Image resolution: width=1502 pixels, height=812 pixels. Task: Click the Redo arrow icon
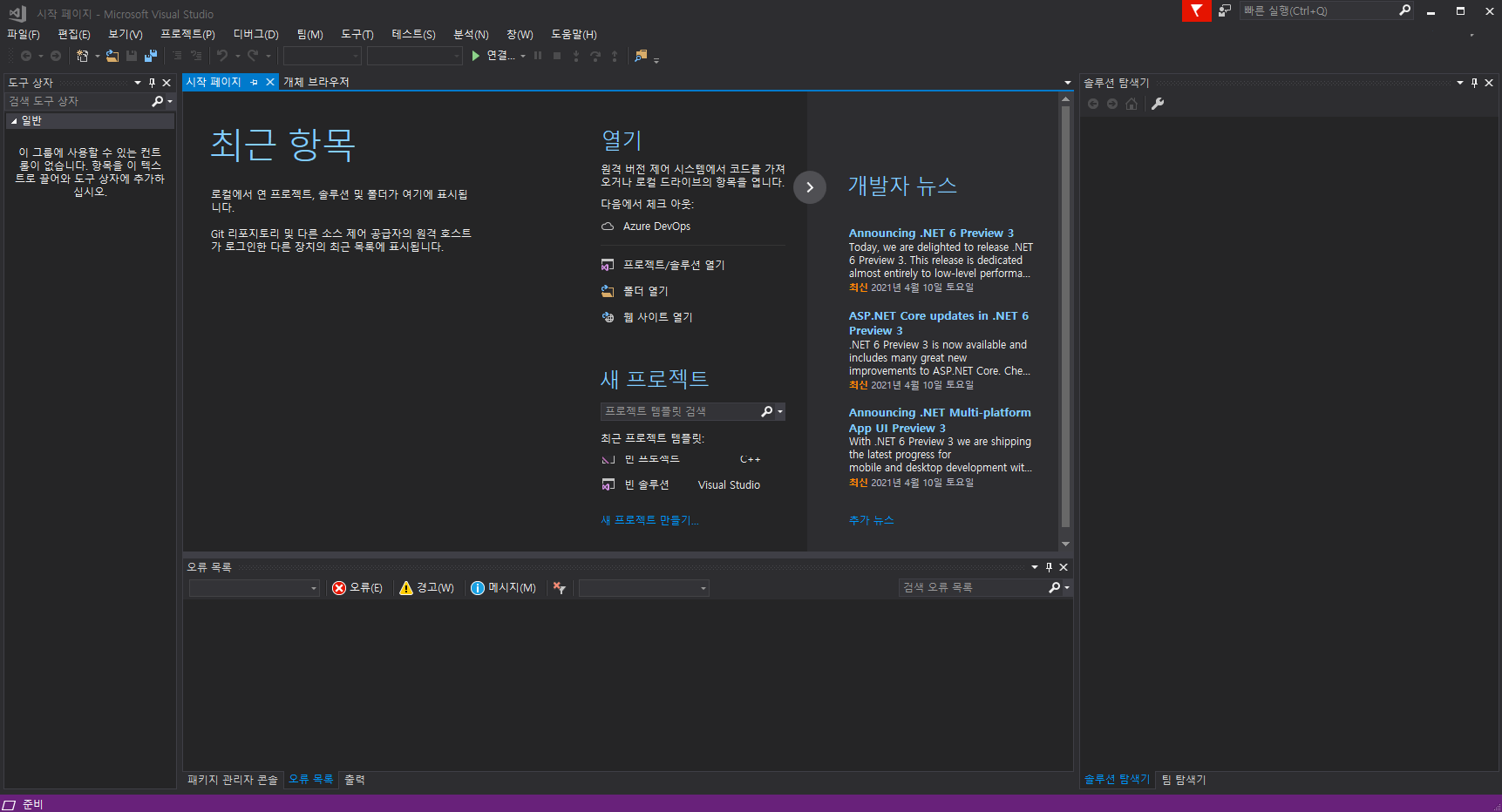[253, 56]
